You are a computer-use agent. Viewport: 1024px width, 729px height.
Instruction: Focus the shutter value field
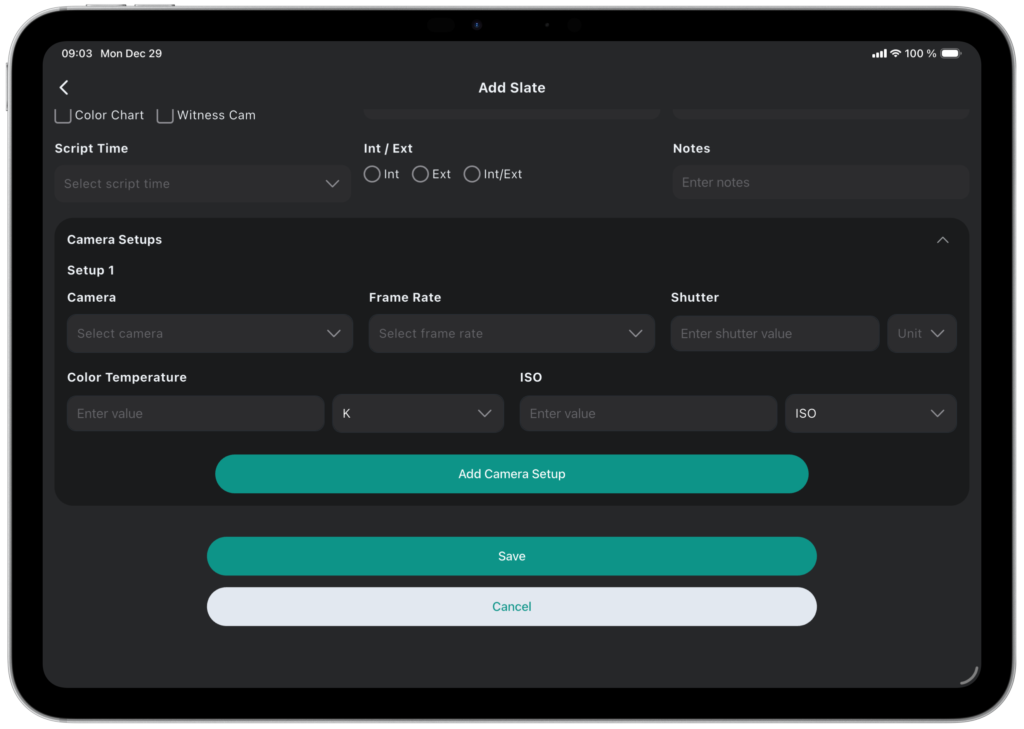pos(774,334)
